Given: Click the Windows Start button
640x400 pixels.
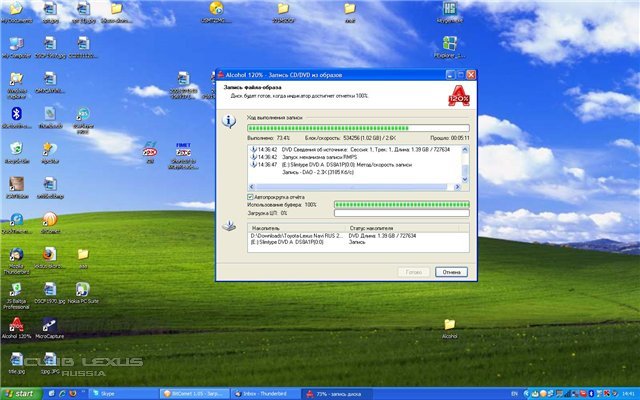Looking at the screenshot, I should [20, 393].
